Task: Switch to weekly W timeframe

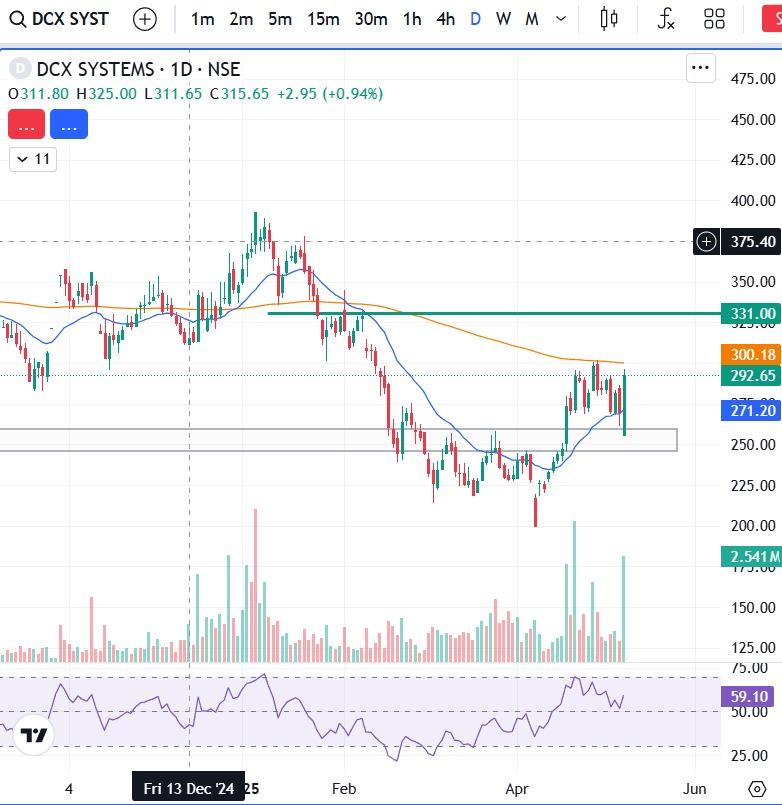Action: click(503, 20)
